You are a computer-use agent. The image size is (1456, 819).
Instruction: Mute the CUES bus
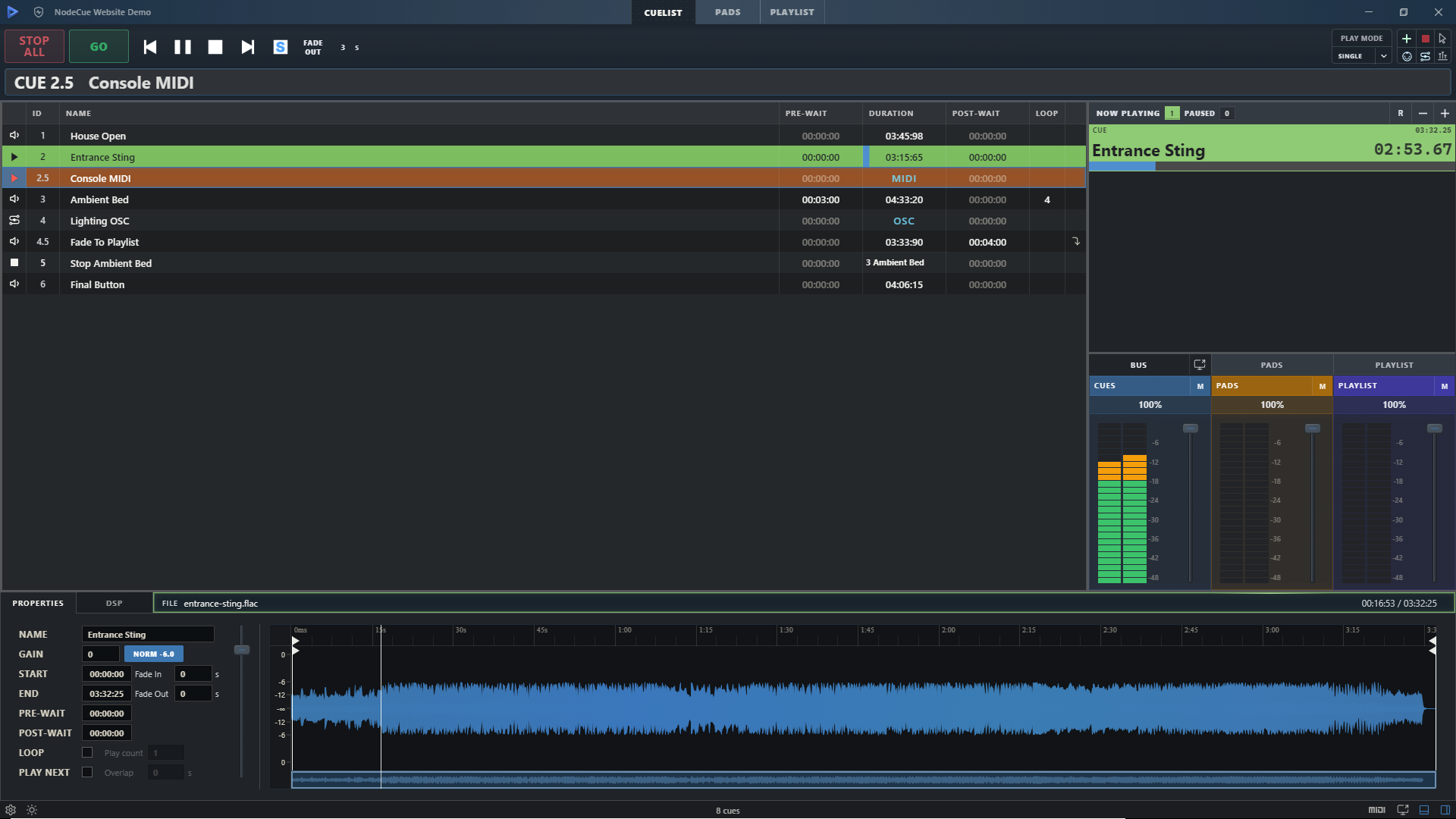point(1200,386)
